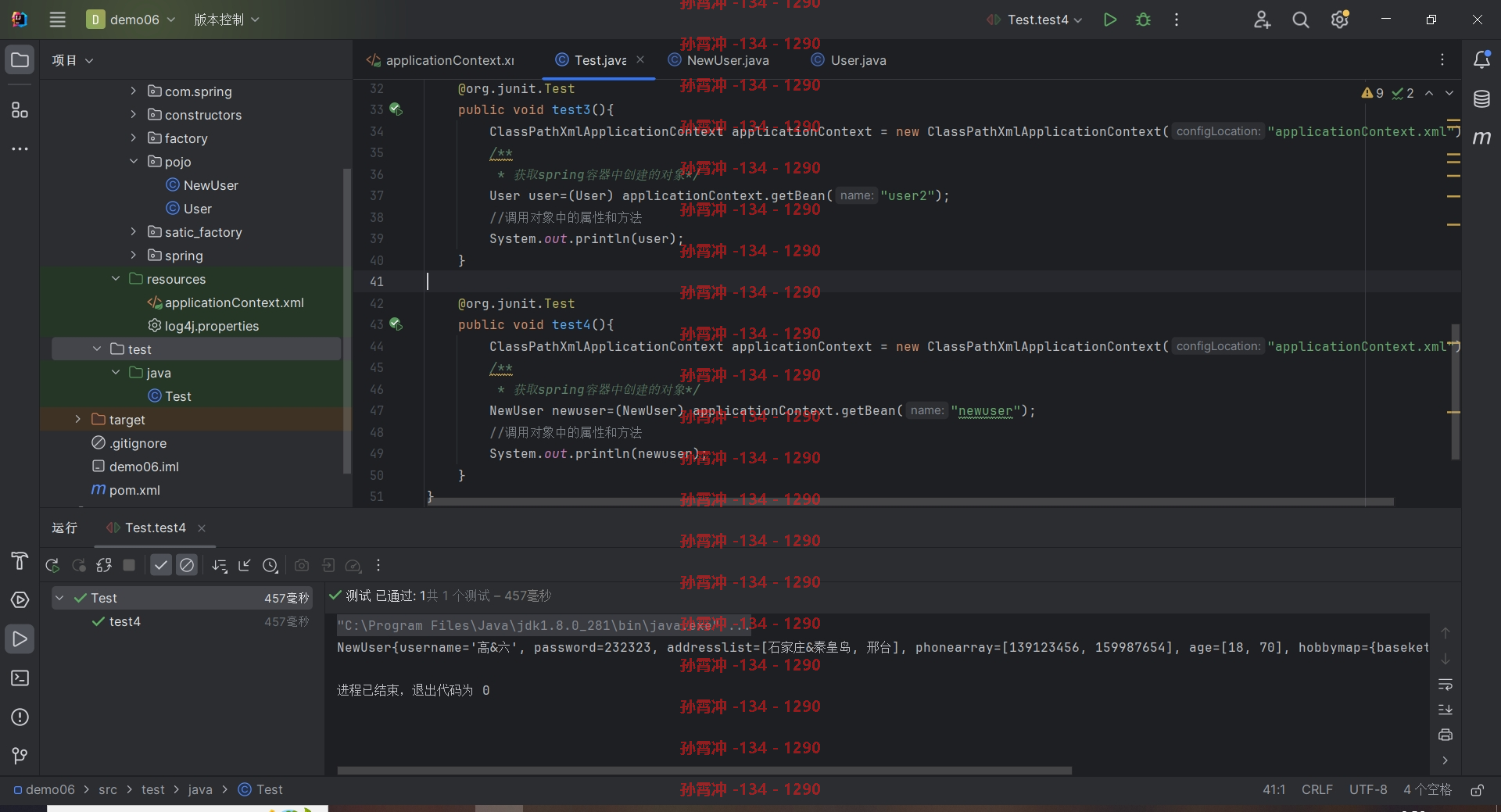Close the Test.test4 run tab
The image size is (1501, 812).
click(202, 528)
